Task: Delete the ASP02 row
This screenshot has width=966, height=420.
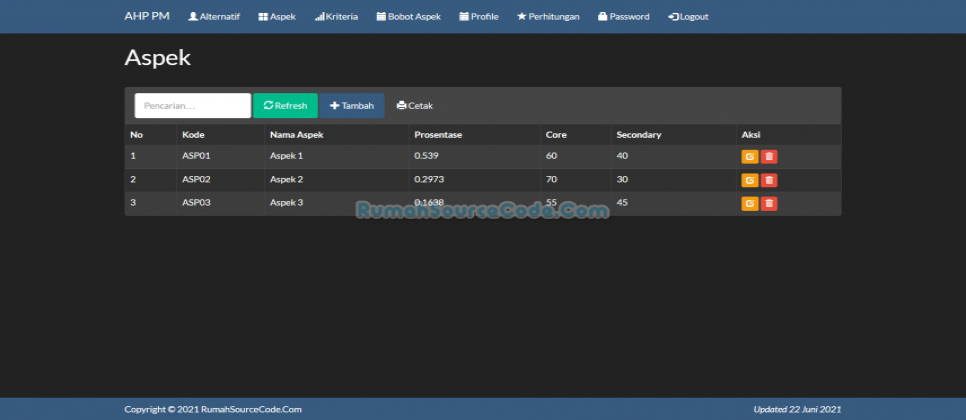Action: click(x=769, y=180)
